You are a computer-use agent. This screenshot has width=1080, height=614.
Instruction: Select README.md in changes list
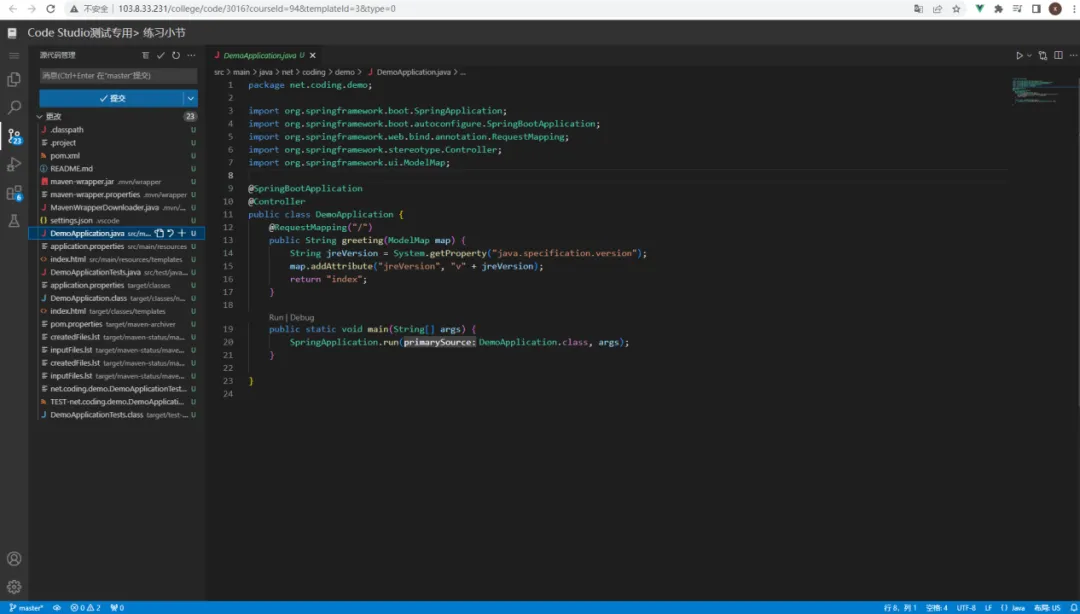[x=117, y=169]
